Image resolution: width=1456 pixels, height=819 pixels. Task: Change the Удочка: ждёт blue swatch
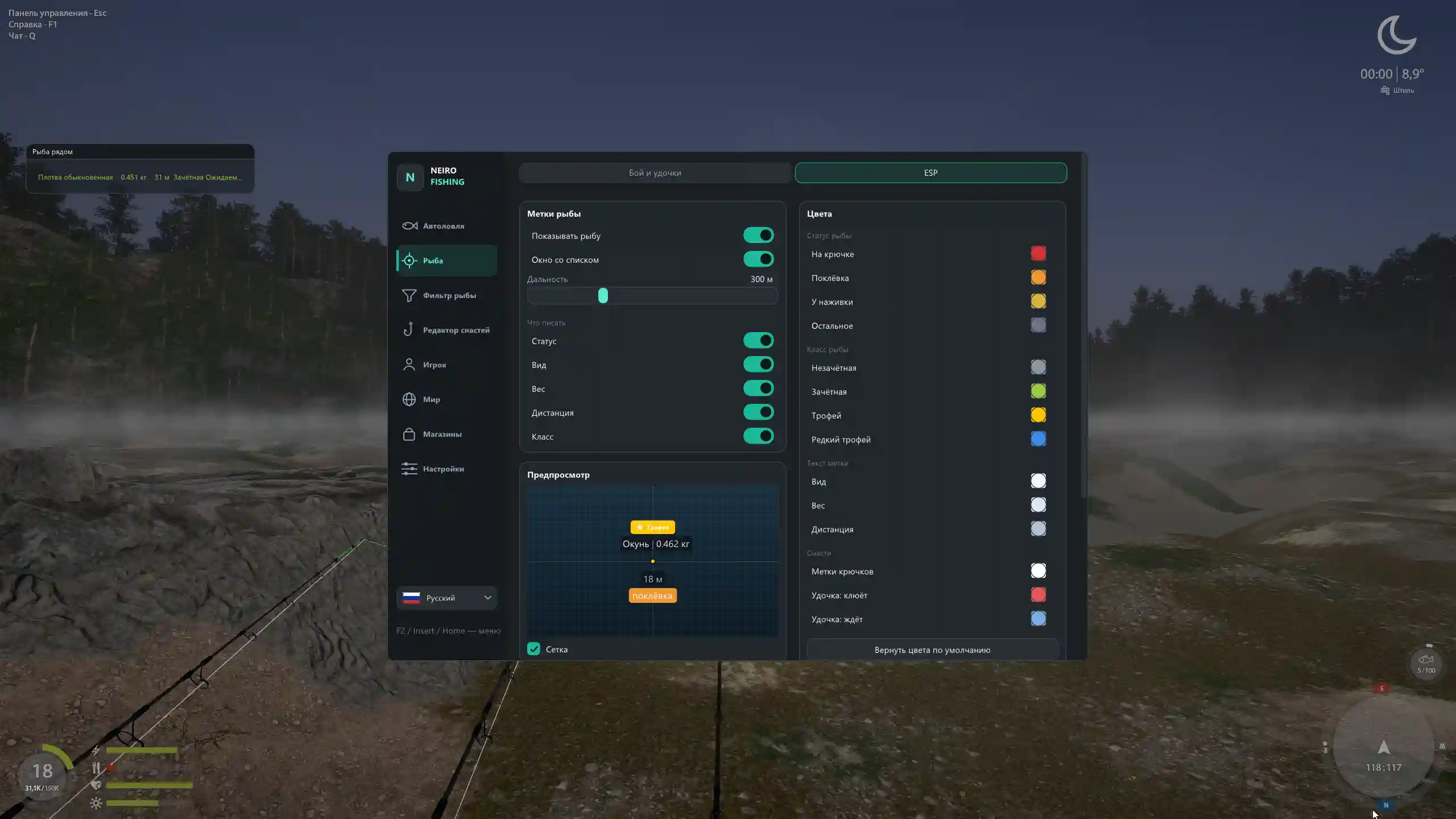[1038, 619]
